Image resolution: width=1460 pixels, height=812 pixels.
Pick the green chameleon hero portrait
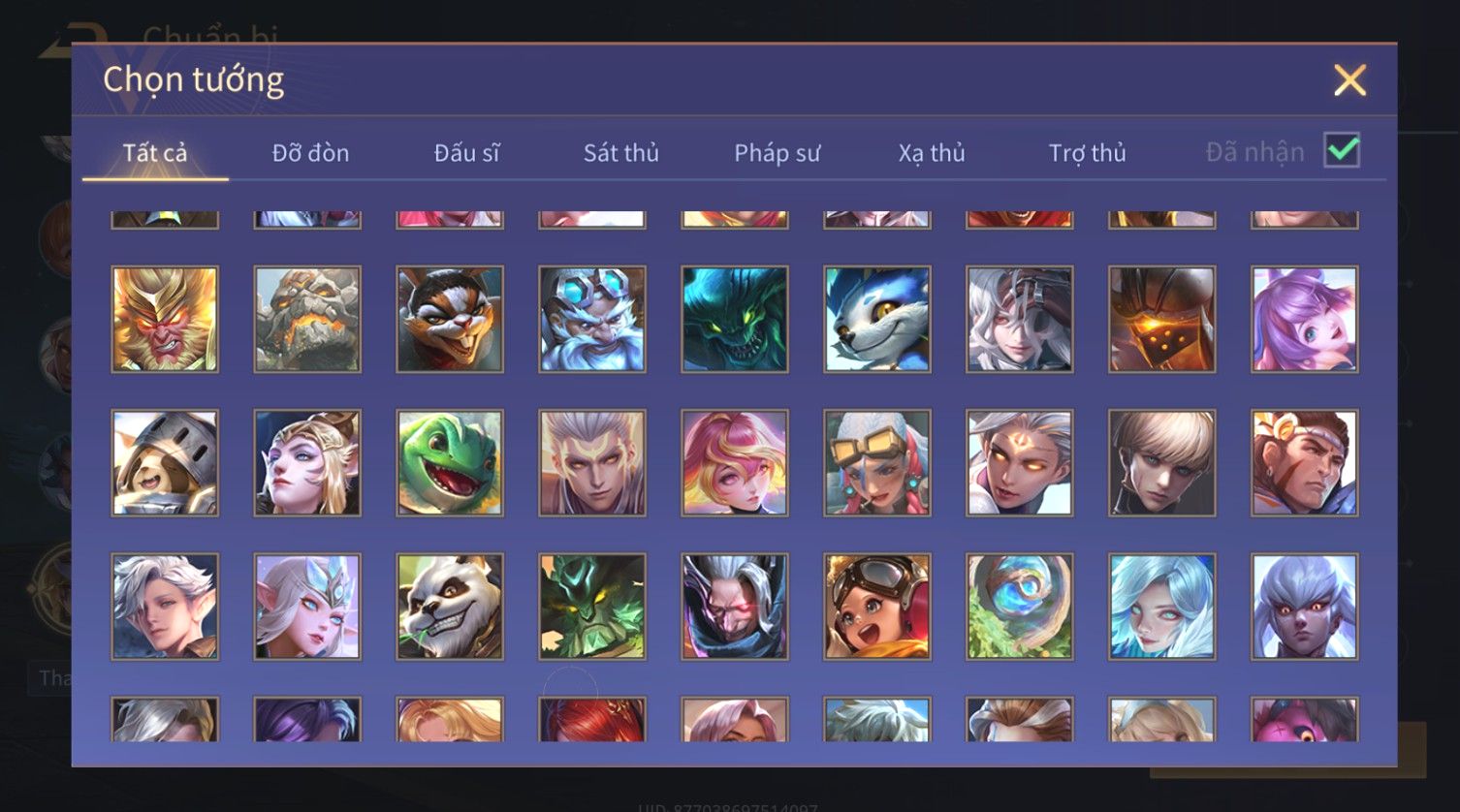tap(450, 463)
